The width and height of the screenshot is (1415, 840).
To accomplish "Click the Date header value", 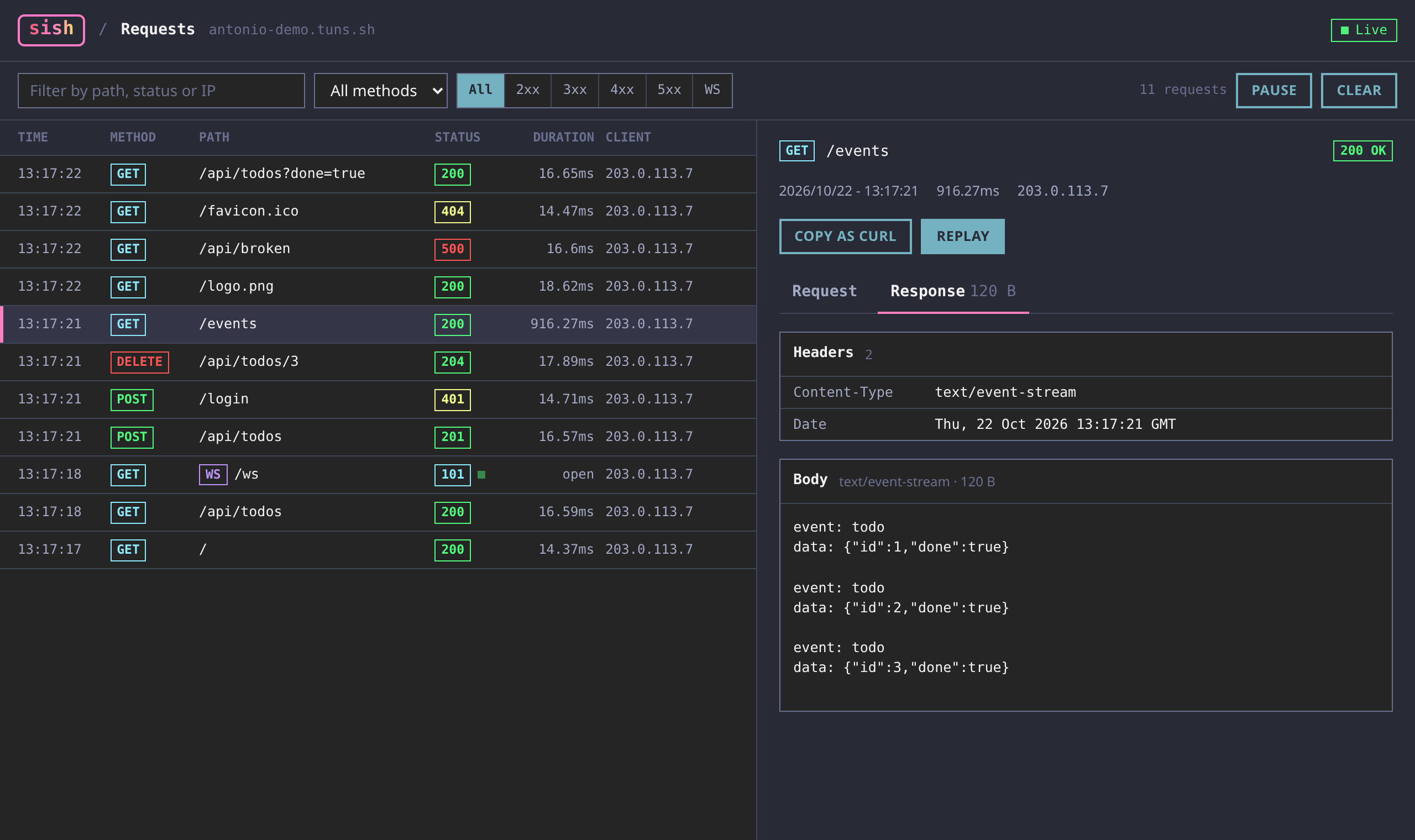I will tap(1055, 424).
